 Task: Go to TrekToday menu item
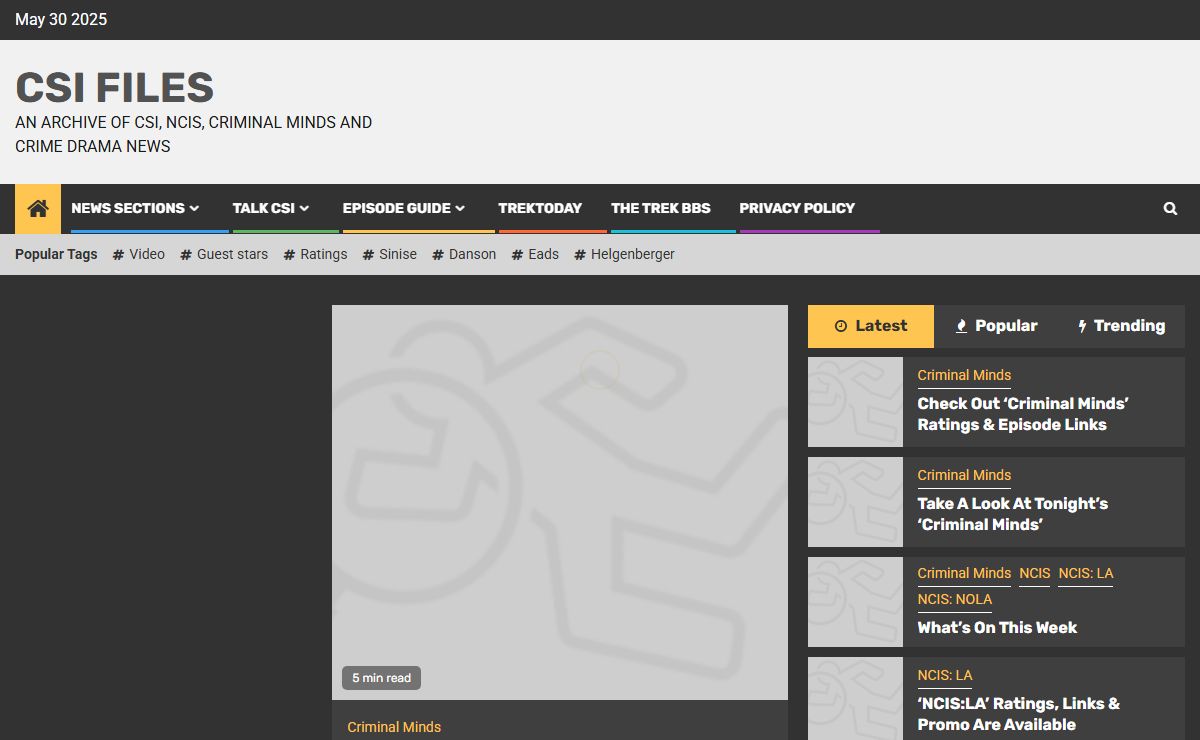pos(540,208)
